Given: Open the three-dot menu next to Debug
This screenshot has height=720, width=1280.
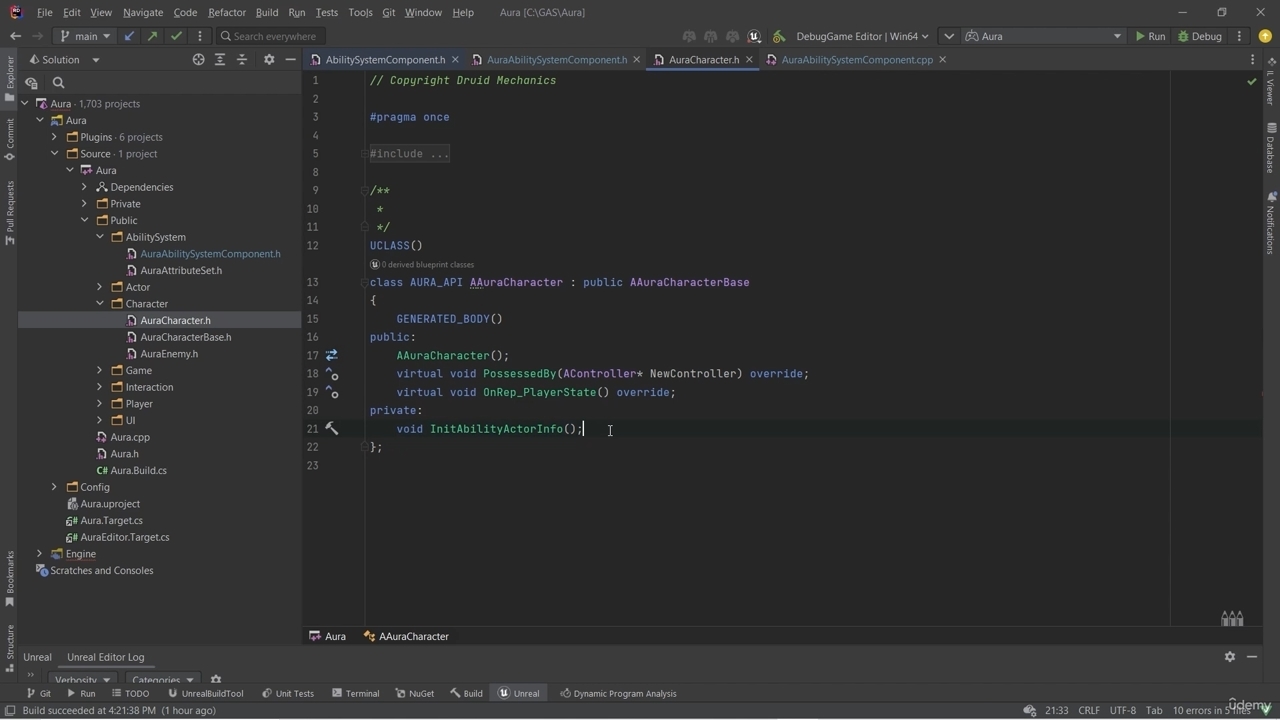Looking at the screenshot, I should point(1239,36).
